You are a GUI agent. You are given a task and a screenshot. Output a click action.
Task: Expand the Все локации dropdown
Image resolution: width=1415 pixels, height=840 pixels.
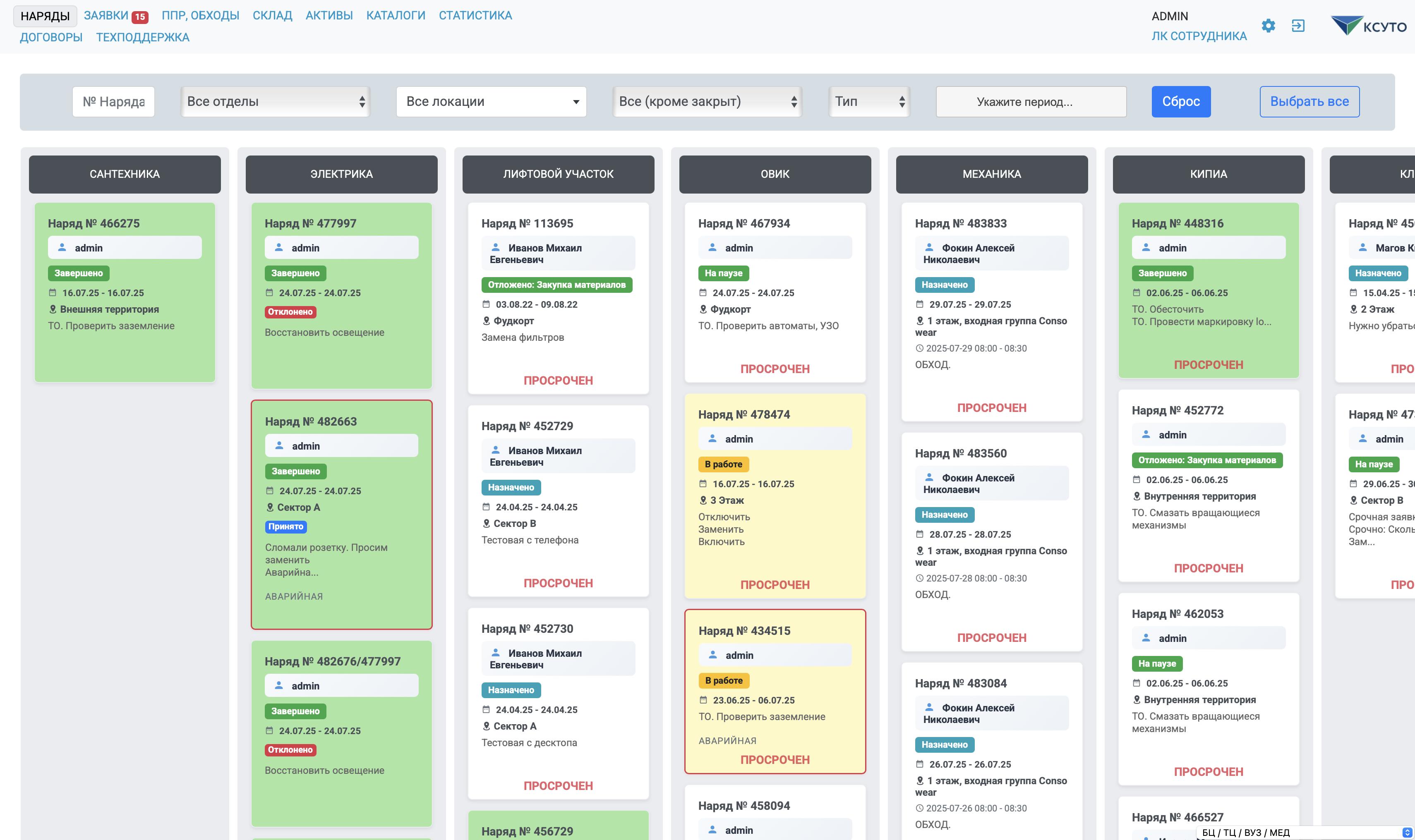tap(491, 101)
